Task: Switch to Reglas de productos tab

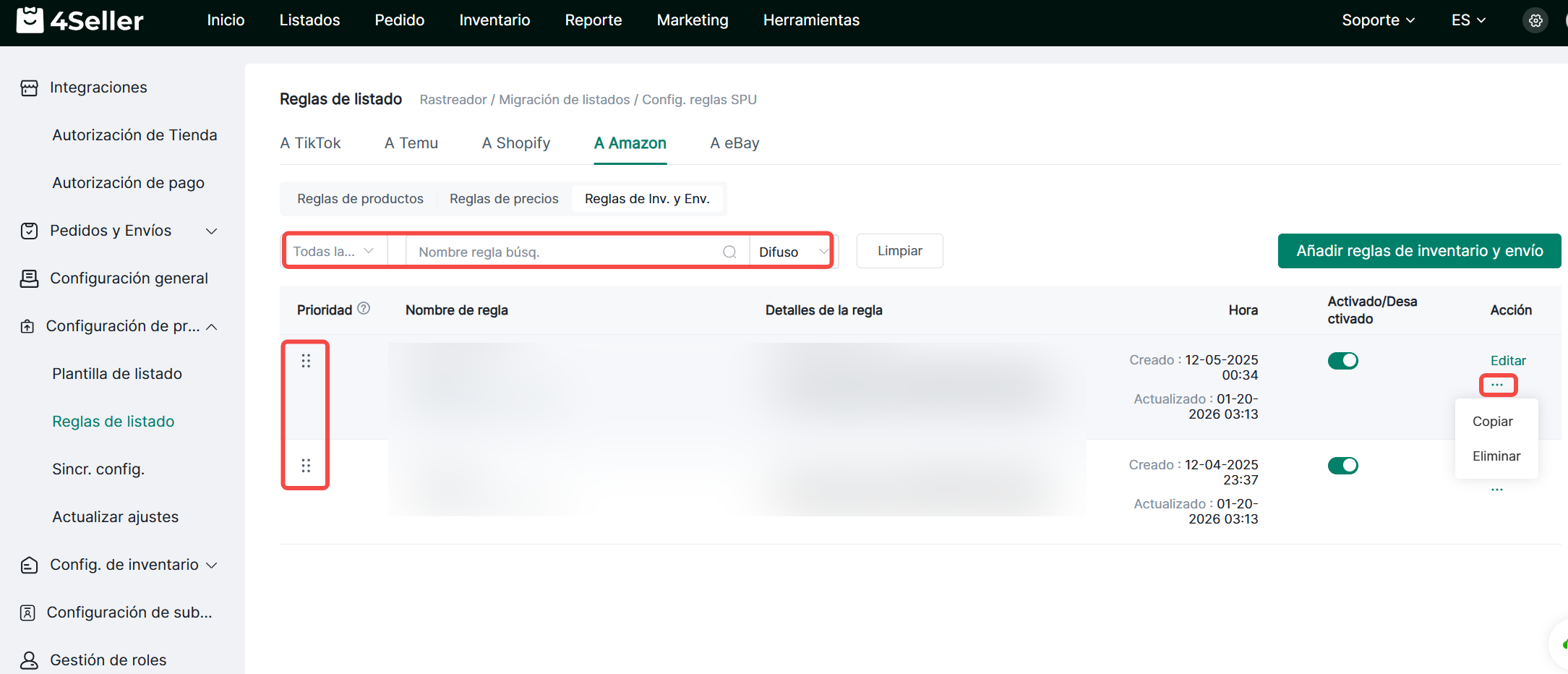Action: 360,199
